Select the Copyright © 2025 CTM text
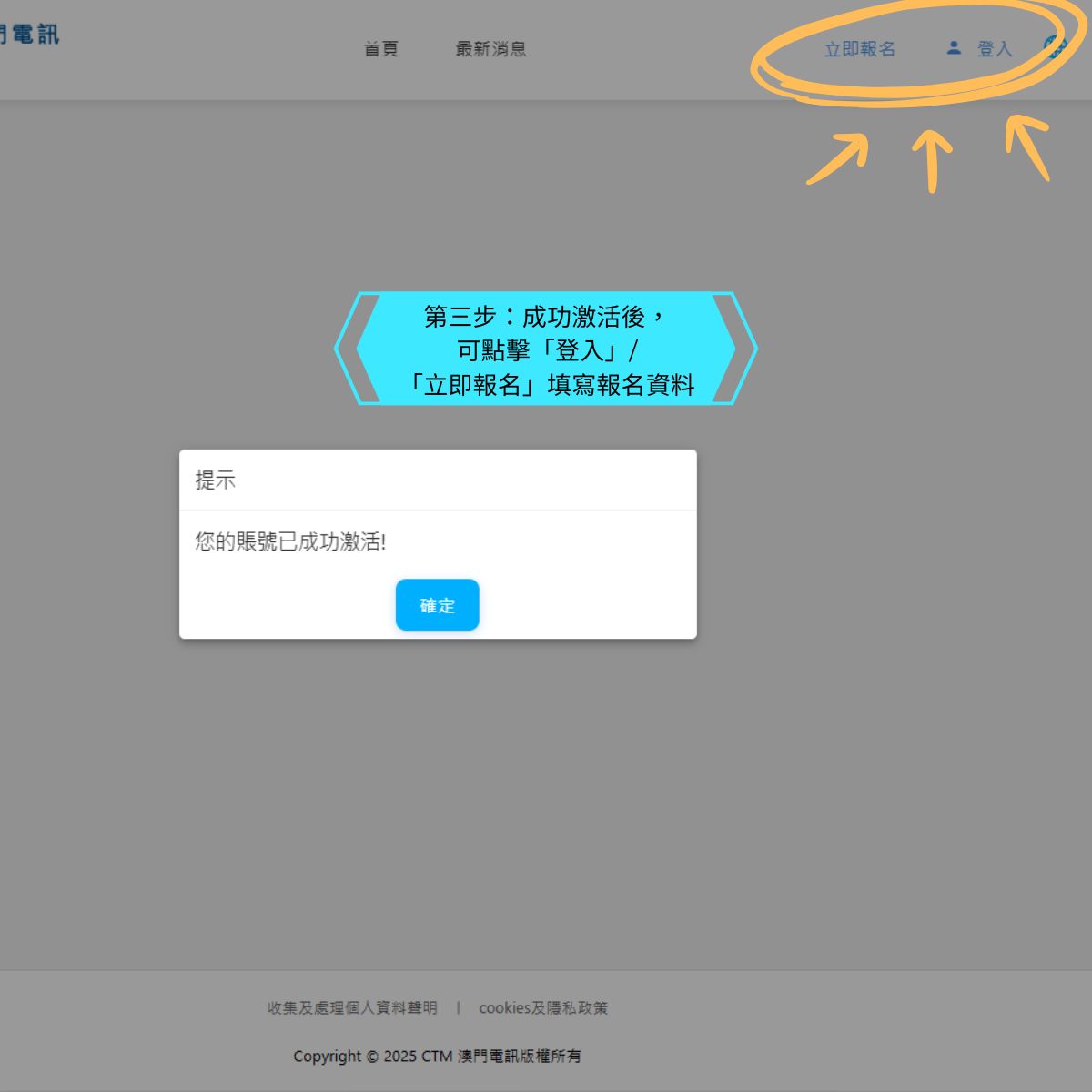Viewport: 1092px width, 1092px height. (373, 1057)
